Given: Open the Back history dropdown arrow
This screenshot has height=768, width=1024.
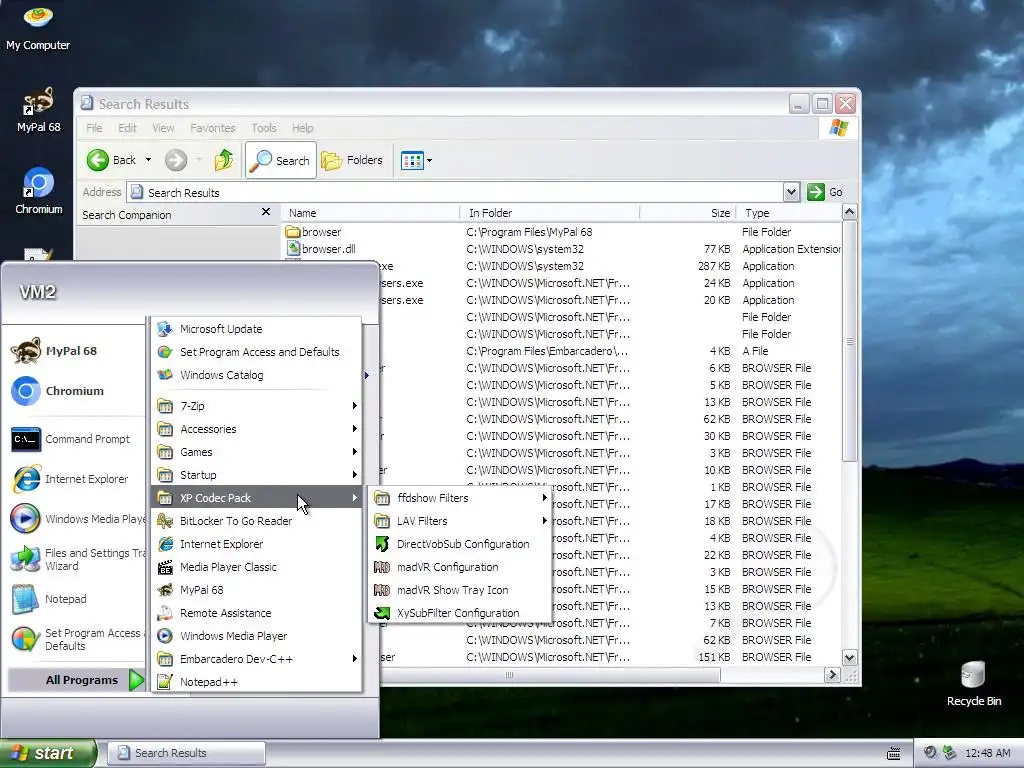Looking at the screenshot, I should (148, 160).
